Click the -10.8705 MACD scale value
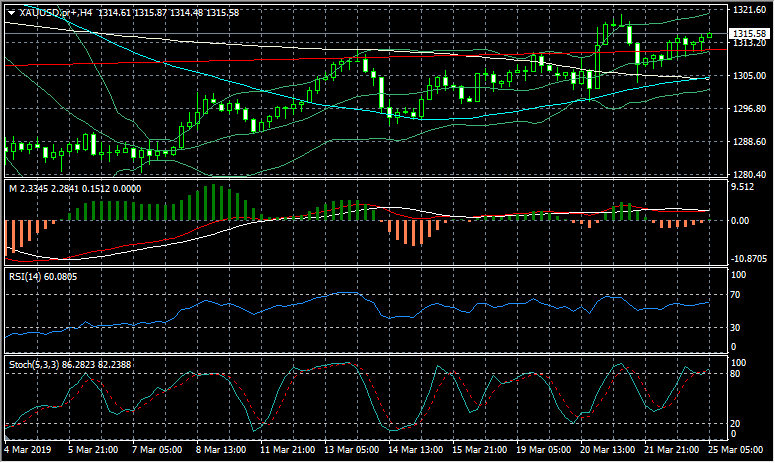This screenshot has width=775, height=463. click(x=748, y=259)
